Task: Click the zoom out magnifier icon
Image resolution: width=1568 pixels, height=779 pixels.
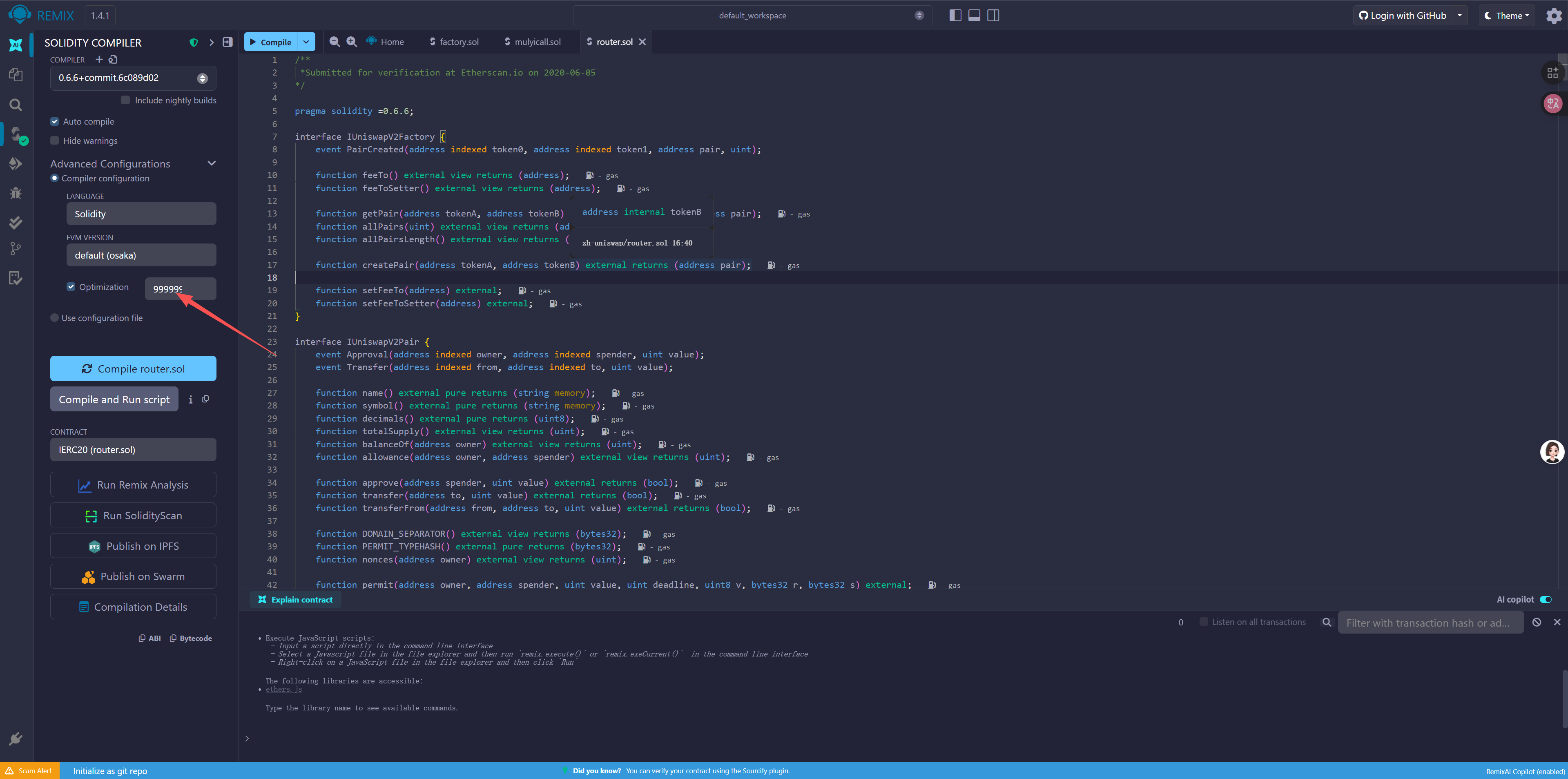Action: 334,41
